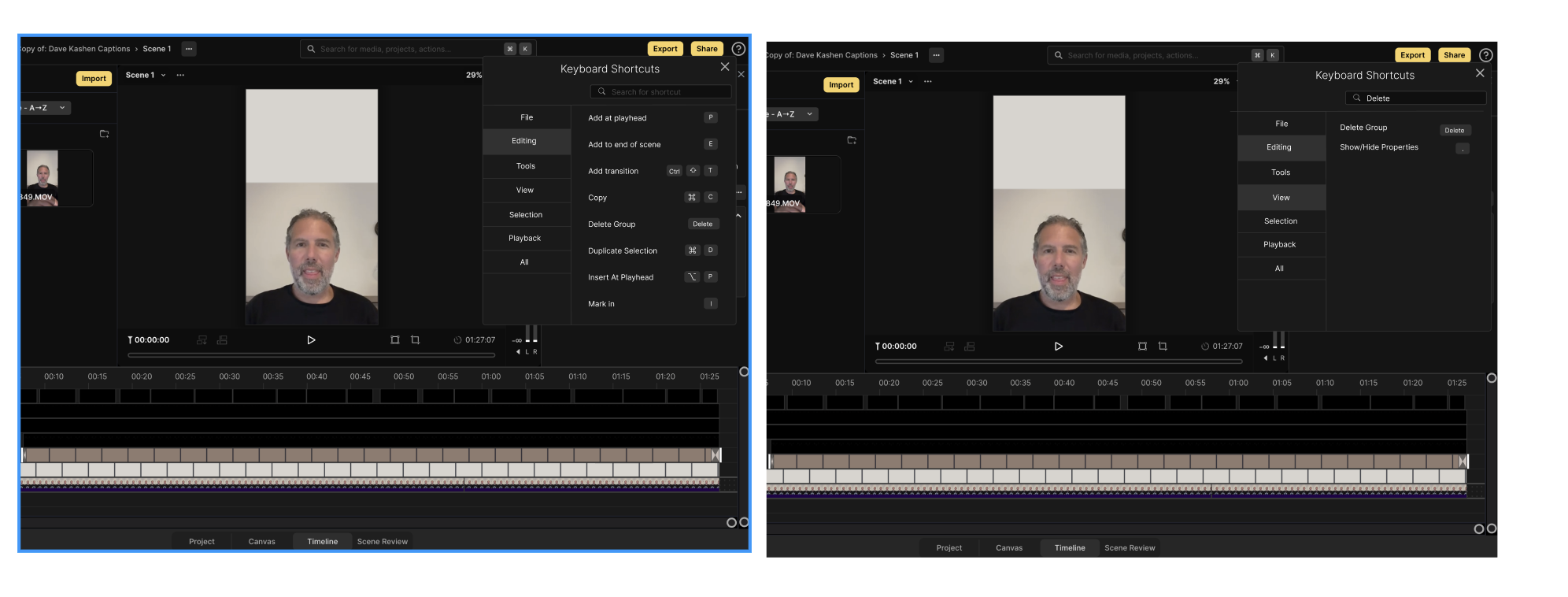The image size is (1568, 597).
Task: Click the crop icon in the right screenshot
Action: pyautogui.click(x=1163, y=347)
